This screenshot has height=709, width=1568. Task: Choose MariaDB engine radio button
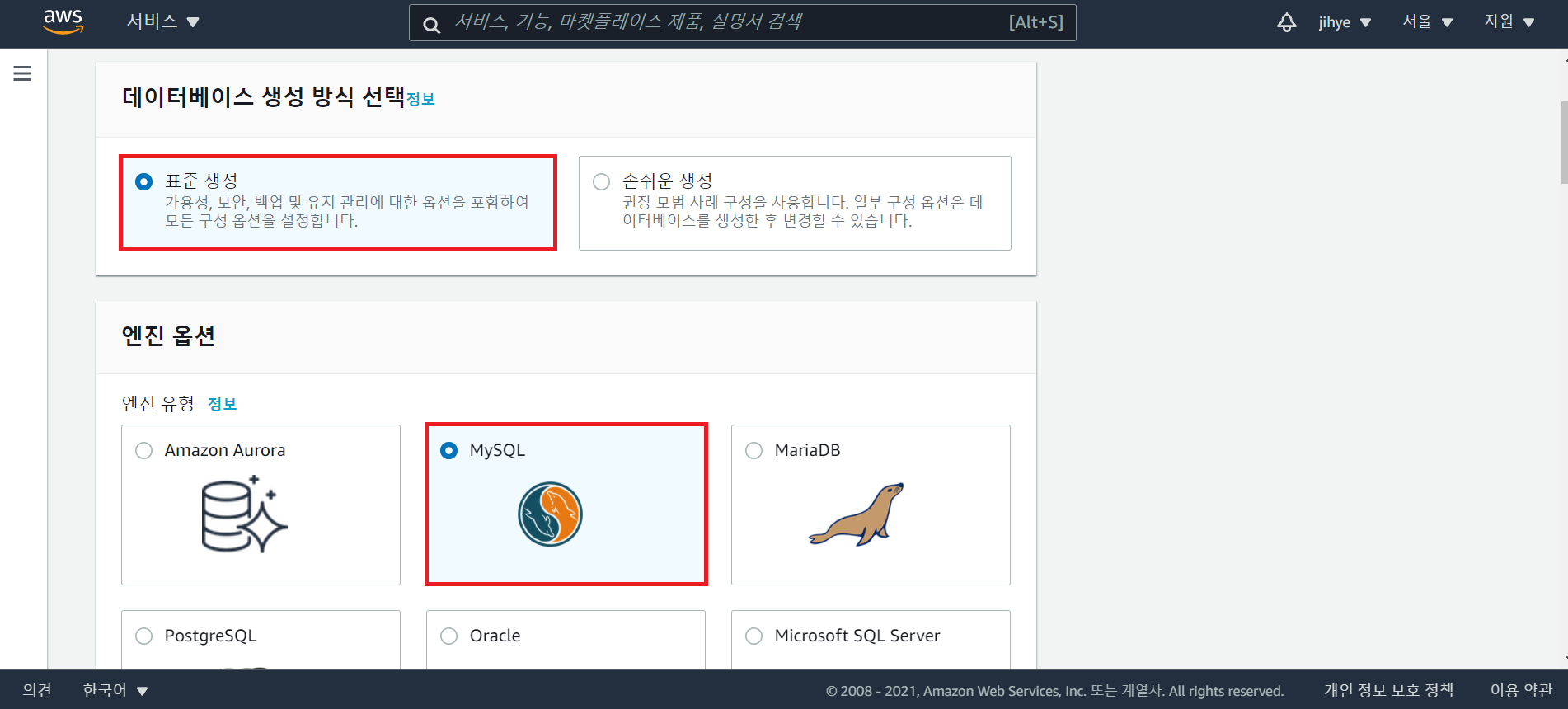click(754, 450)
